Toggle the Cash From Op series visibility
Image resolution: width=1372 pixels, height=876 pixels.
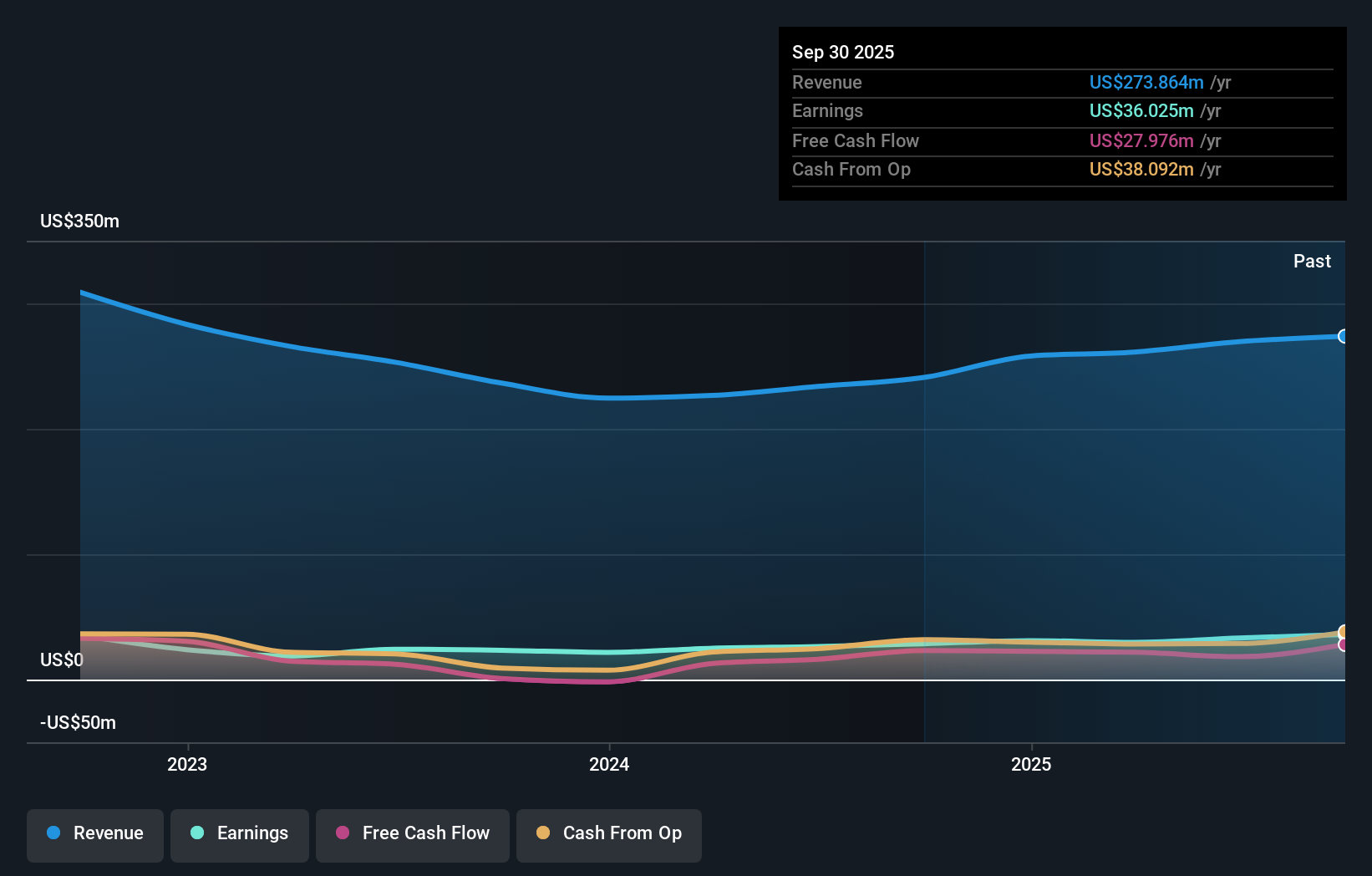608,835
